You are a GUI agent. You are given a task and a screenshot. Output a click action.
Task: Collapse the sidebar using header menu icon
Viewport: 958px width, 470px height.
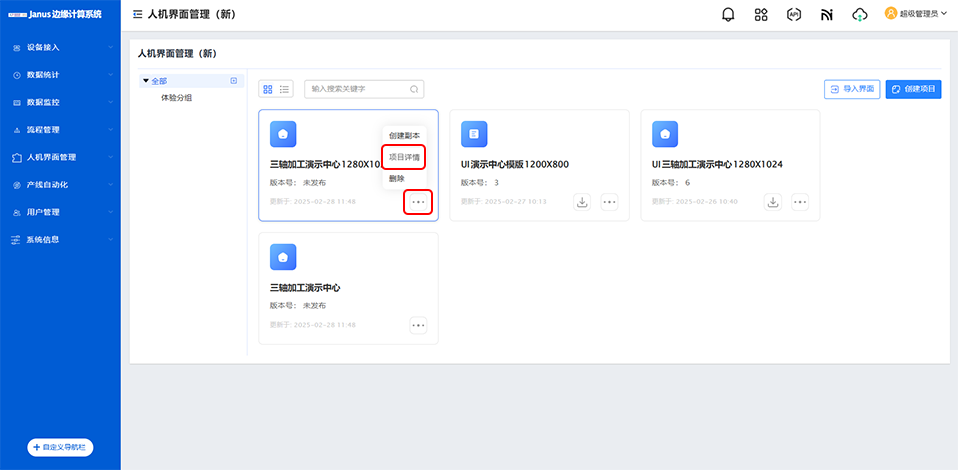coord(138,14)
